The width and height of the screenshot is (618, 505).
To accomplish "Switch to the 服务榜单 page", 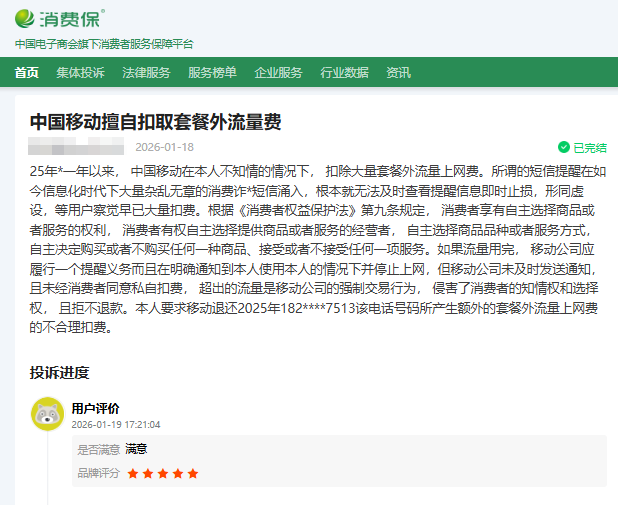I will (x=212, y=72).
